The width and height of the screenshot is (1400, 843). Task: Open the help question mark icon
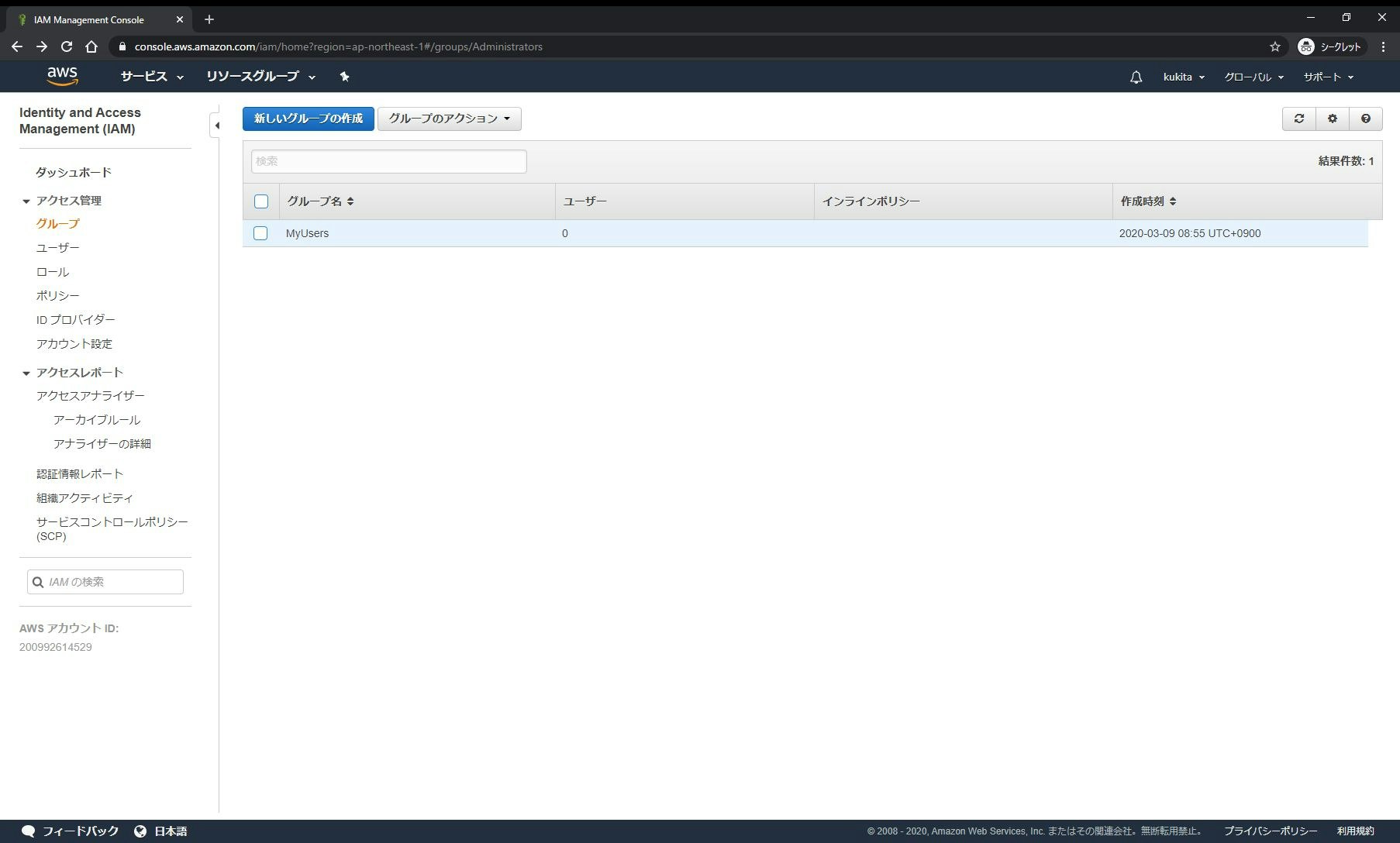pos(1366,119)
